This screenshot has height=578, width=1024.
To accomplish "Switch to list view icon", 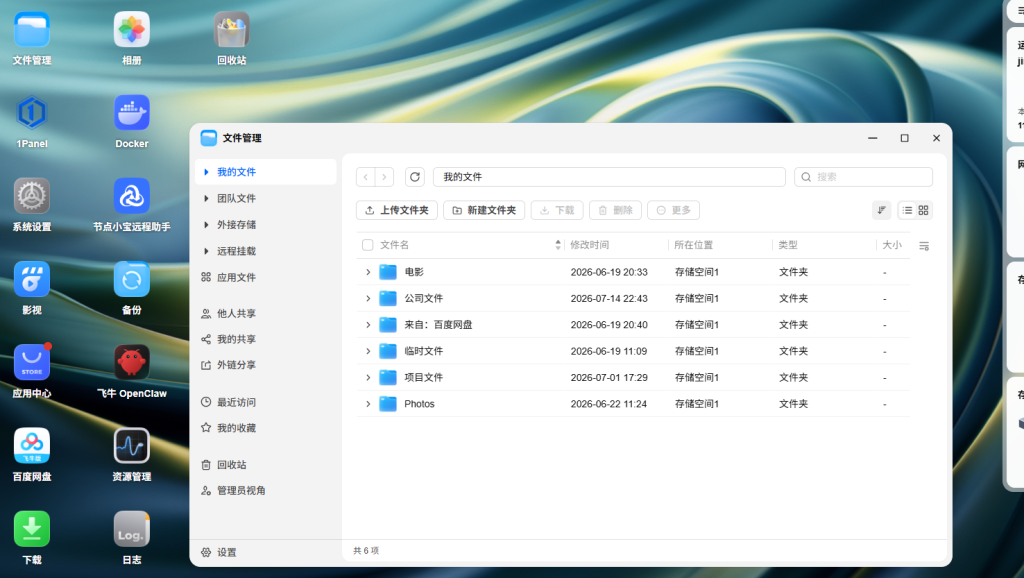I will [x=907, y=210].
